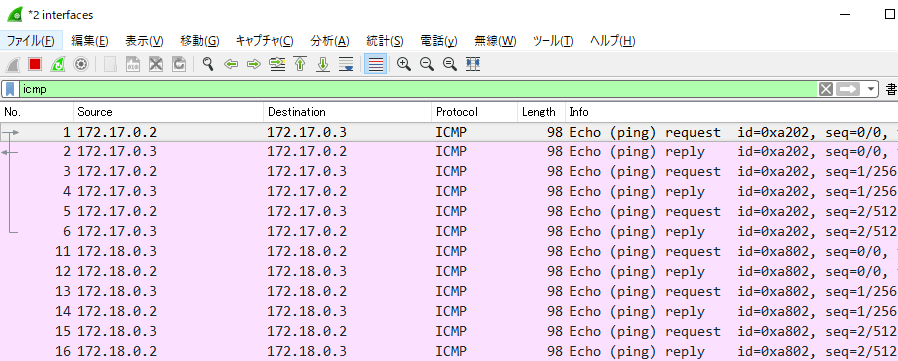Screen dimensions: 898x361
Task: Click the filter bookmark icon
Action: [11, 89]
